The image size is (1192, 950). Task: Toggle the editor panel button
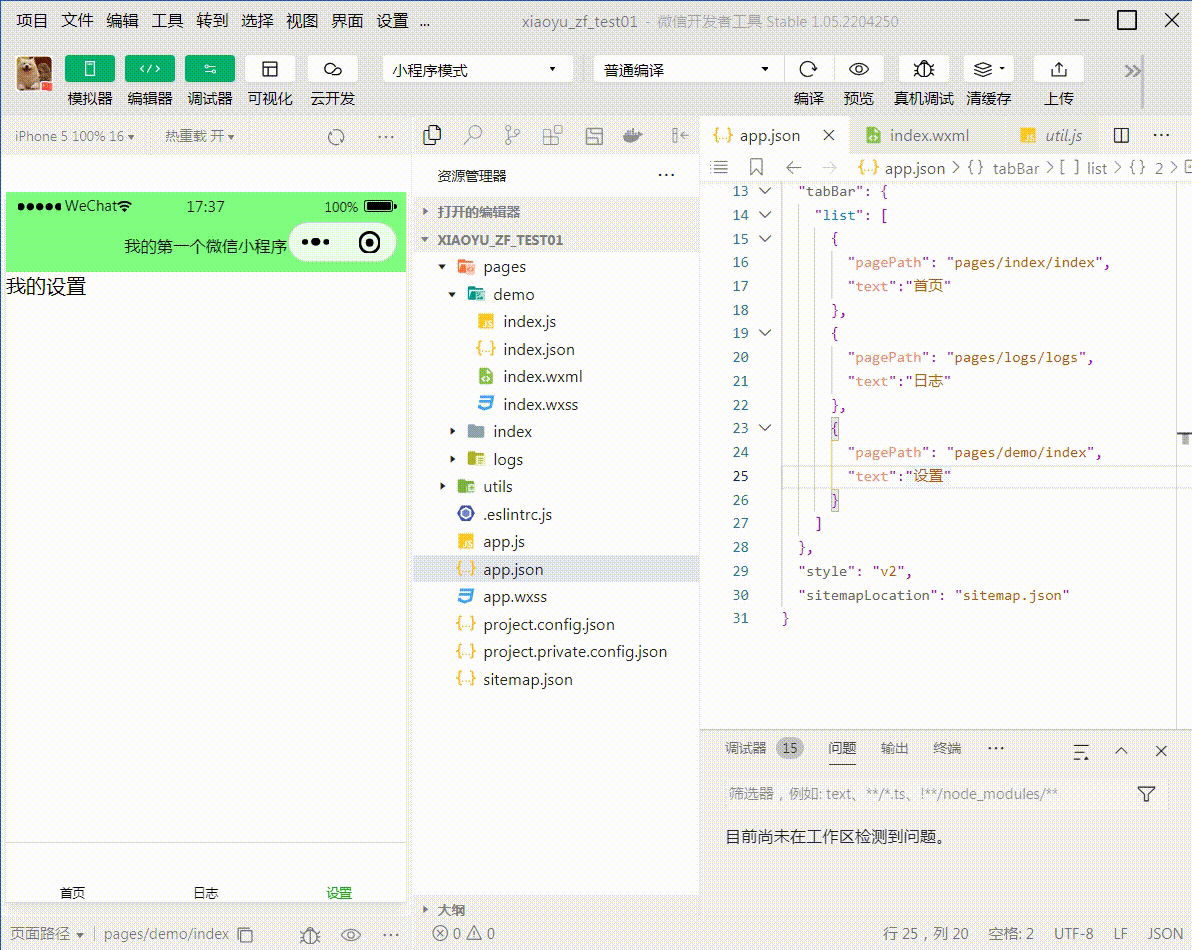150,69
